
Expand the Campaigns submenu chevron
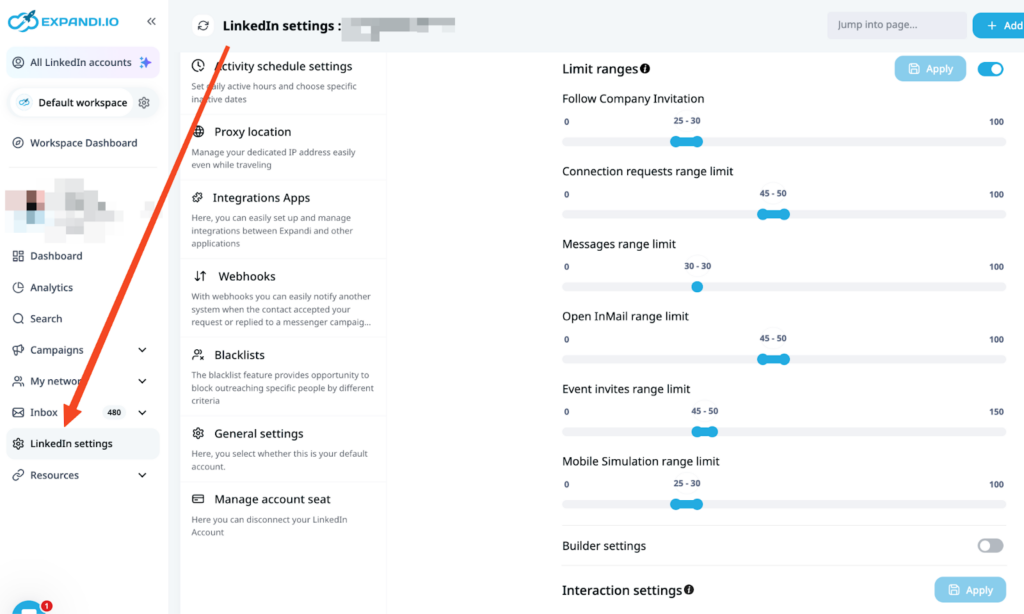coord(142,350)
